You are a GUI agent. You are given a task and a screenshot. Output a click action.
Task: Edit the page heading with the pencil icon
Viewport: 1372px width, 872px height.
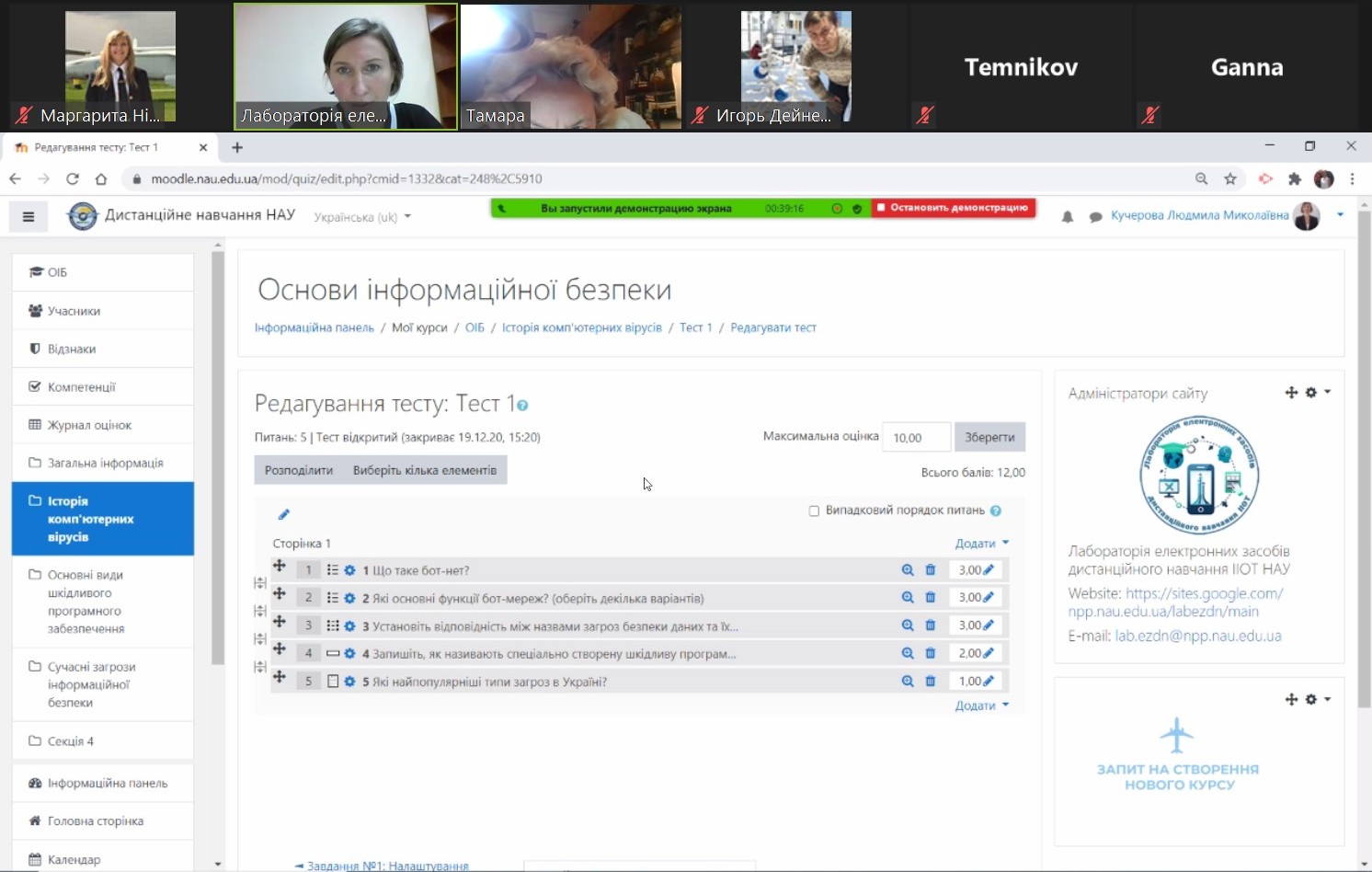click(x=283, y=514)
